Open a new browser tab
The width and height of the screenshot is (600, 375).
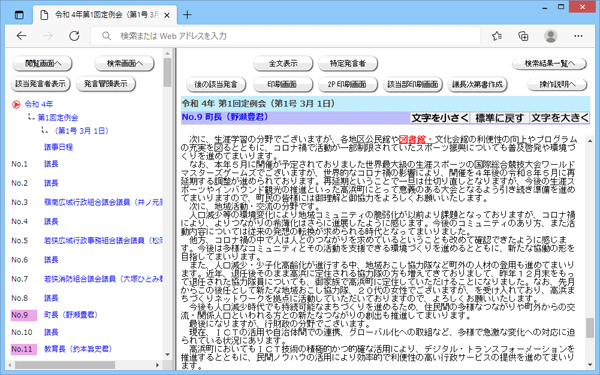(187, 15)
